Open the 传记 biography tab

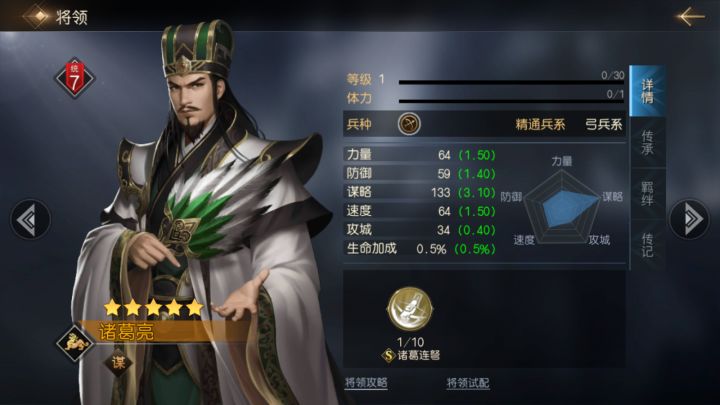pos(647,245)
